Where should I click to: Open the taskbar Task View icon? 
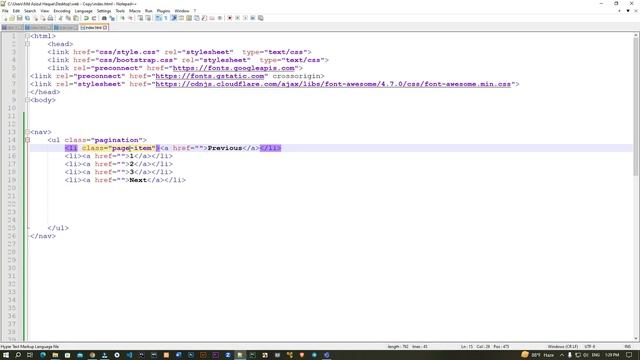[30, 355]
